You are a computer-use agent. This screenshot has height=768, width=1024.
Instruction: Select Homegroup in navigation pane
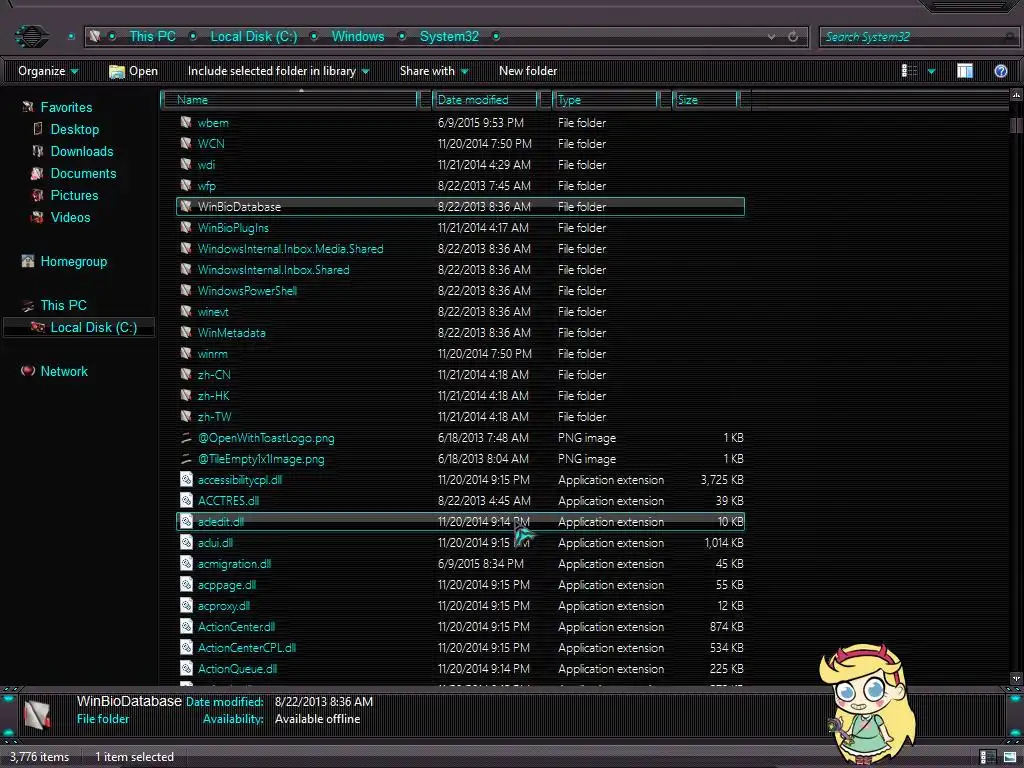[74, 261]
